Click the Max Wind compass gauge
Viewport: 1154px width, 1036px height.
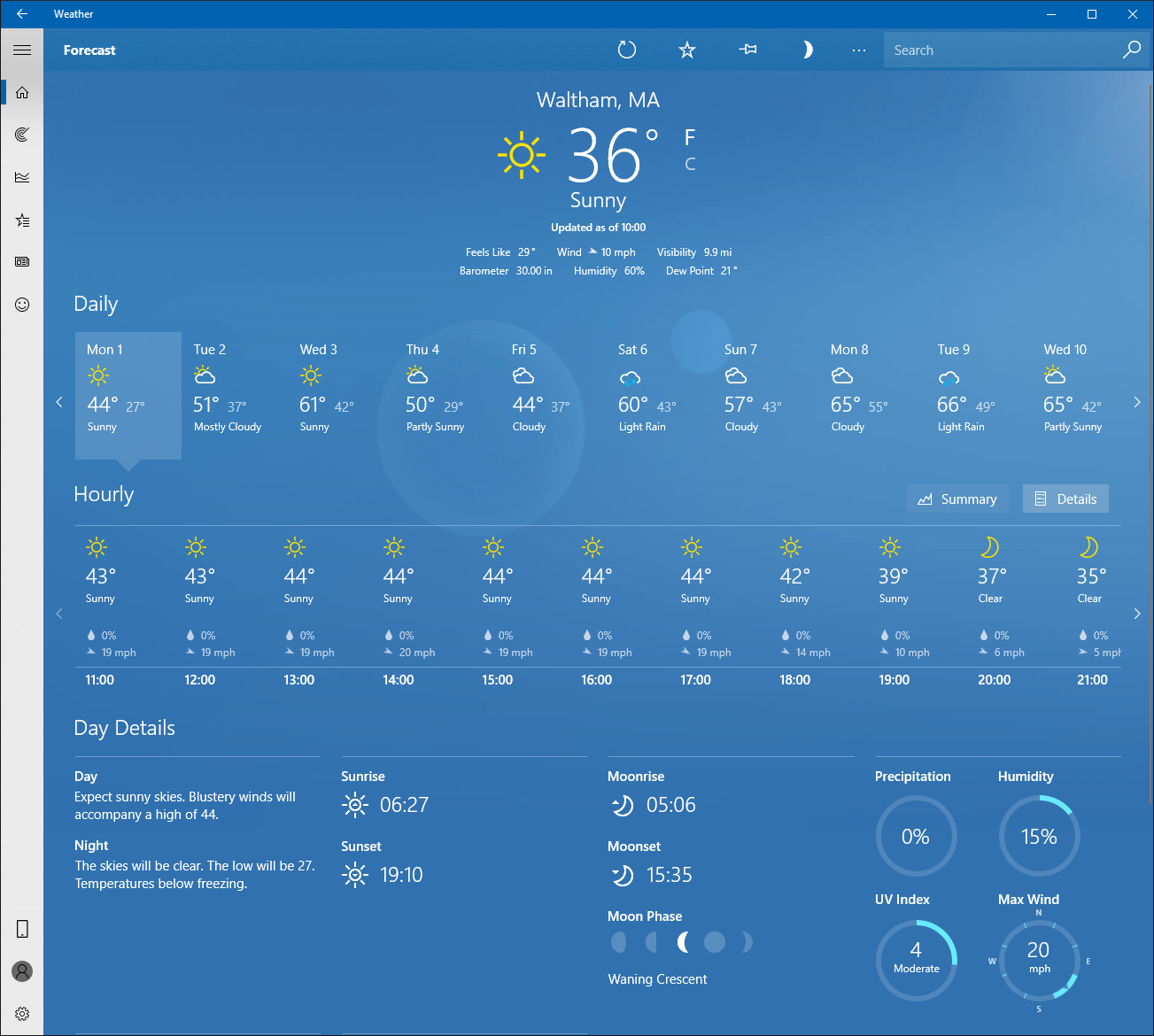pos(1039,960)
